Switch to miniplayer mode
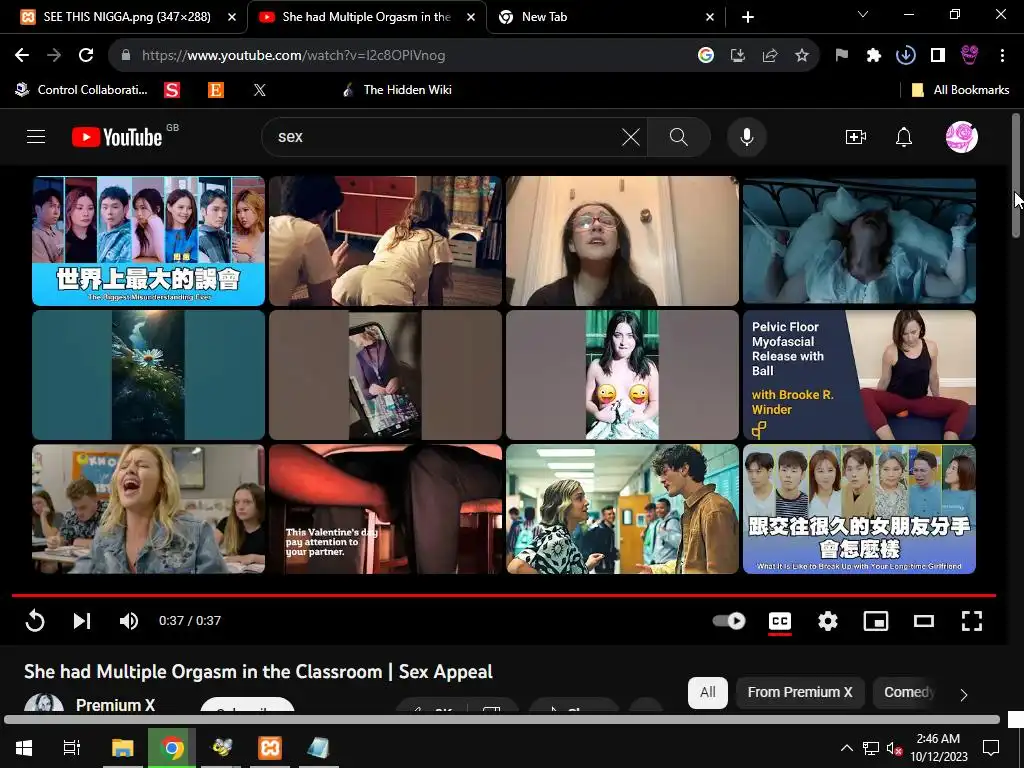This screenshot has width=1024, height=768. coord(876,620)
